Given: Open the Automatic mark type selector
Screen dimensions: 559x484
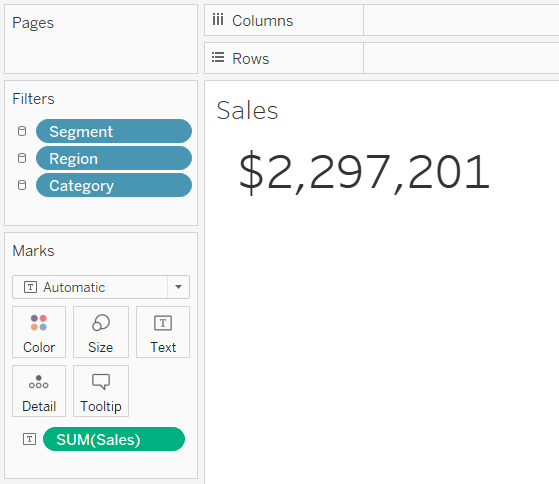Looking at the screenshot, I should (101, 287).
